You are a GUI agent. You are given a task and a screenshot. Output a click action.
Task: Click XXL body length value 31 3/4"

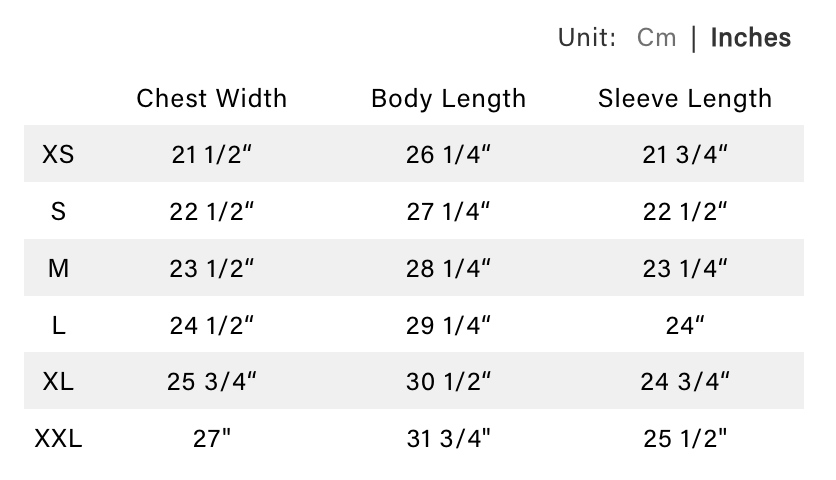coord(449,438)
